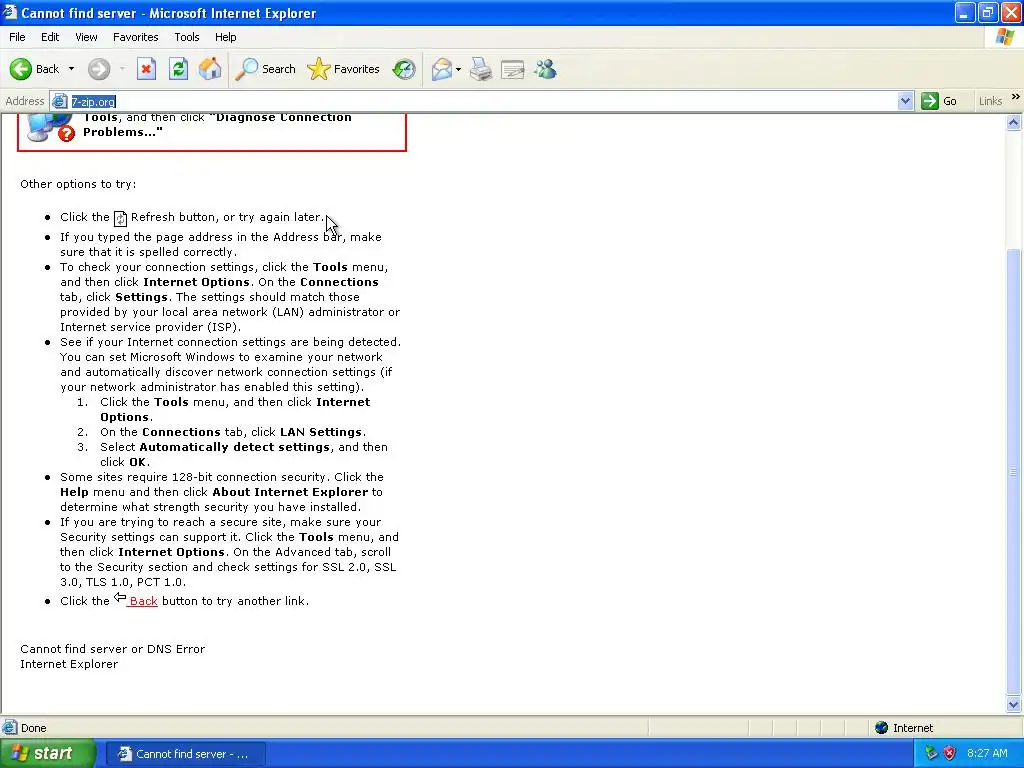Minimize the Internet Explorer window
The image size is (1024, 768).
[x=965, y=12]
